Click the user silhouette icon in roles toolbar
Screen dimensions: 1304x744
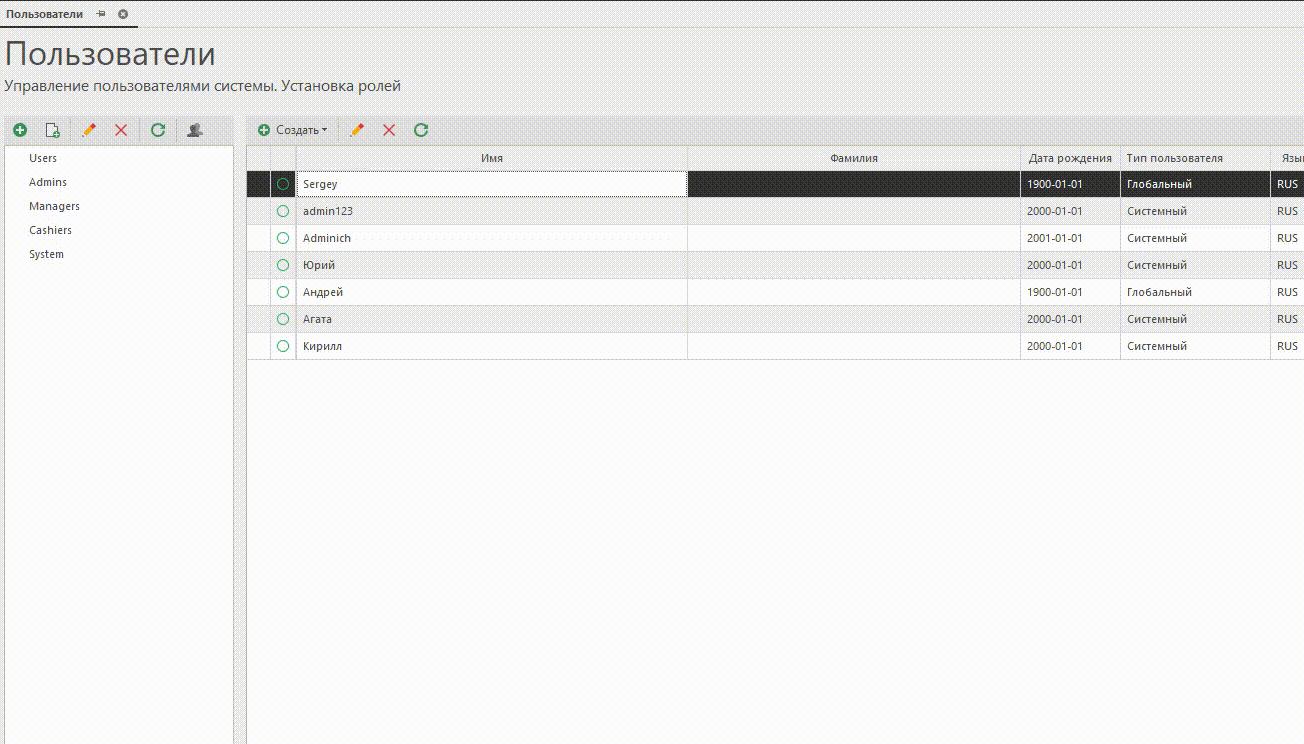pyautogui.click(x=195, y=130)
